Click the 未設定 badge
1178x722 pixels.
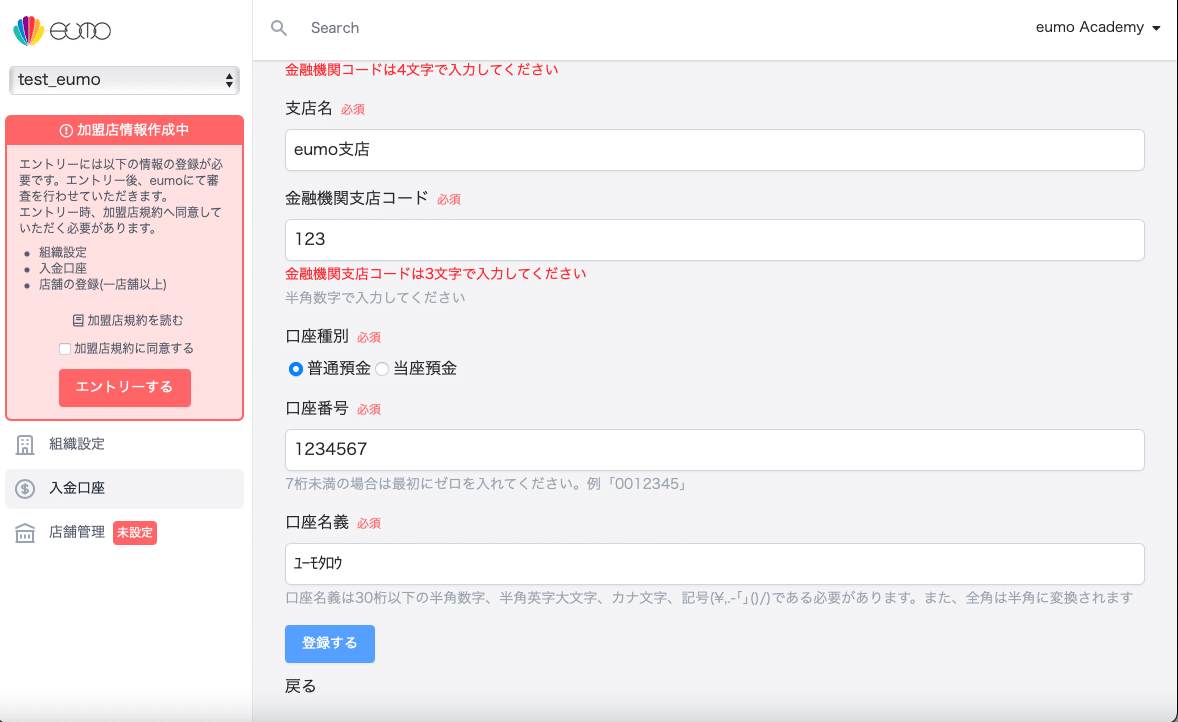pos(135,533)
